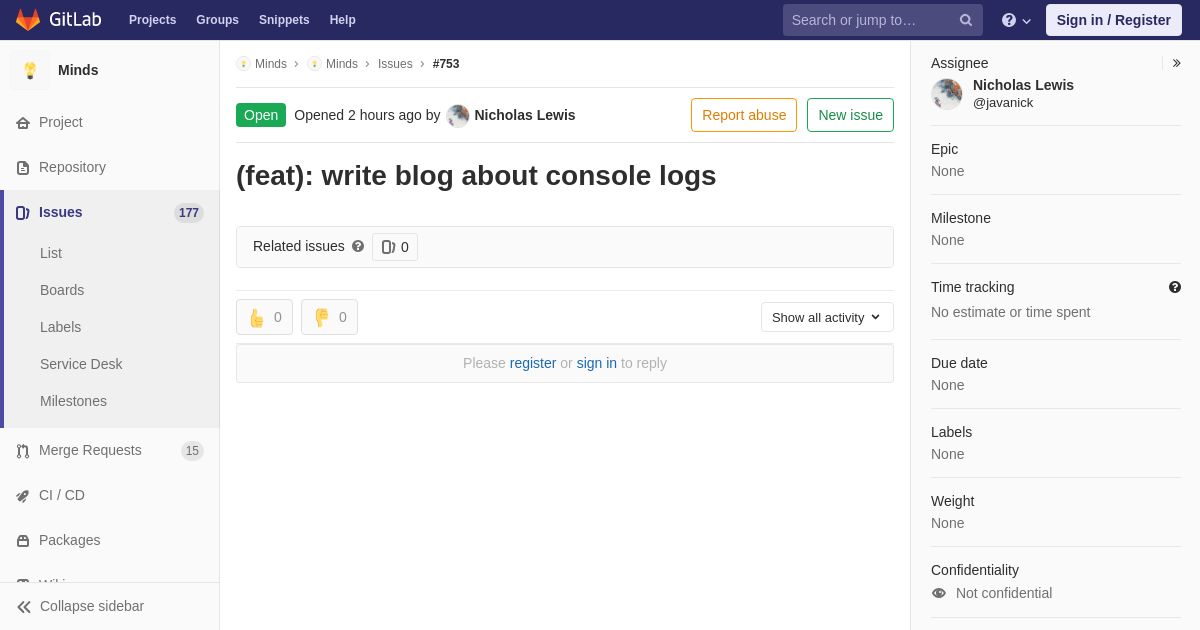1200x630 pixels.
Task: Click the Related issues help icon
Action: click(x=358, y=246)
